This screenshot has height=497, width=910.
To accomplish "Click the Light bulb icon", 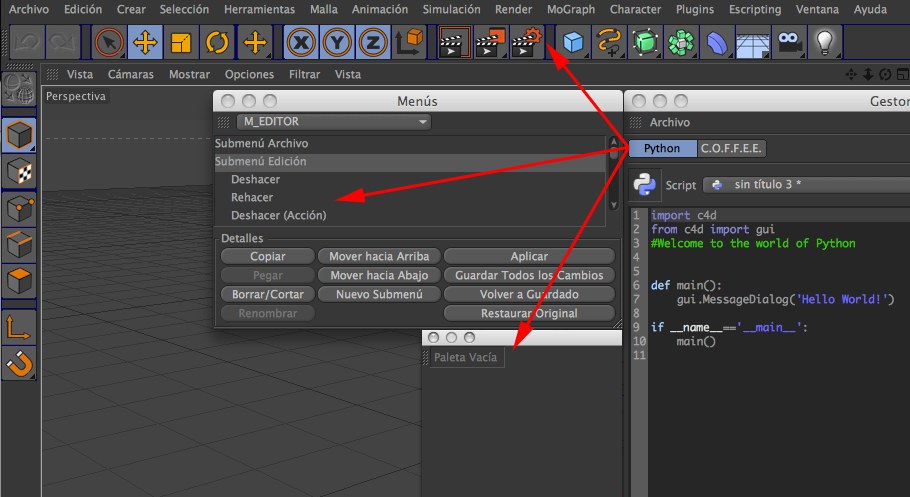I will (824, 43).
